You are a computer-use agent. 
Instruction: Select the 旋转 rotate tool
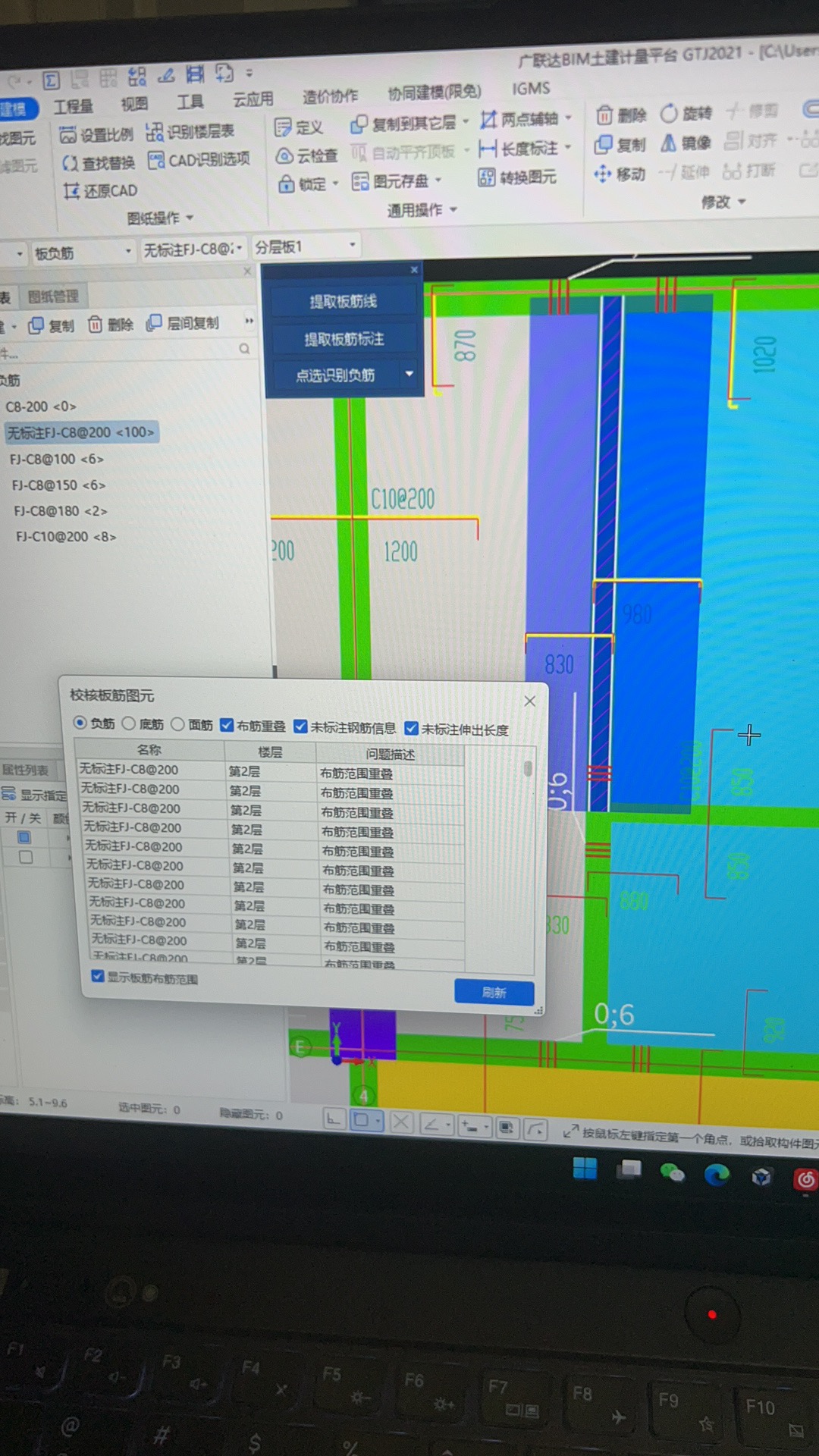686,114
